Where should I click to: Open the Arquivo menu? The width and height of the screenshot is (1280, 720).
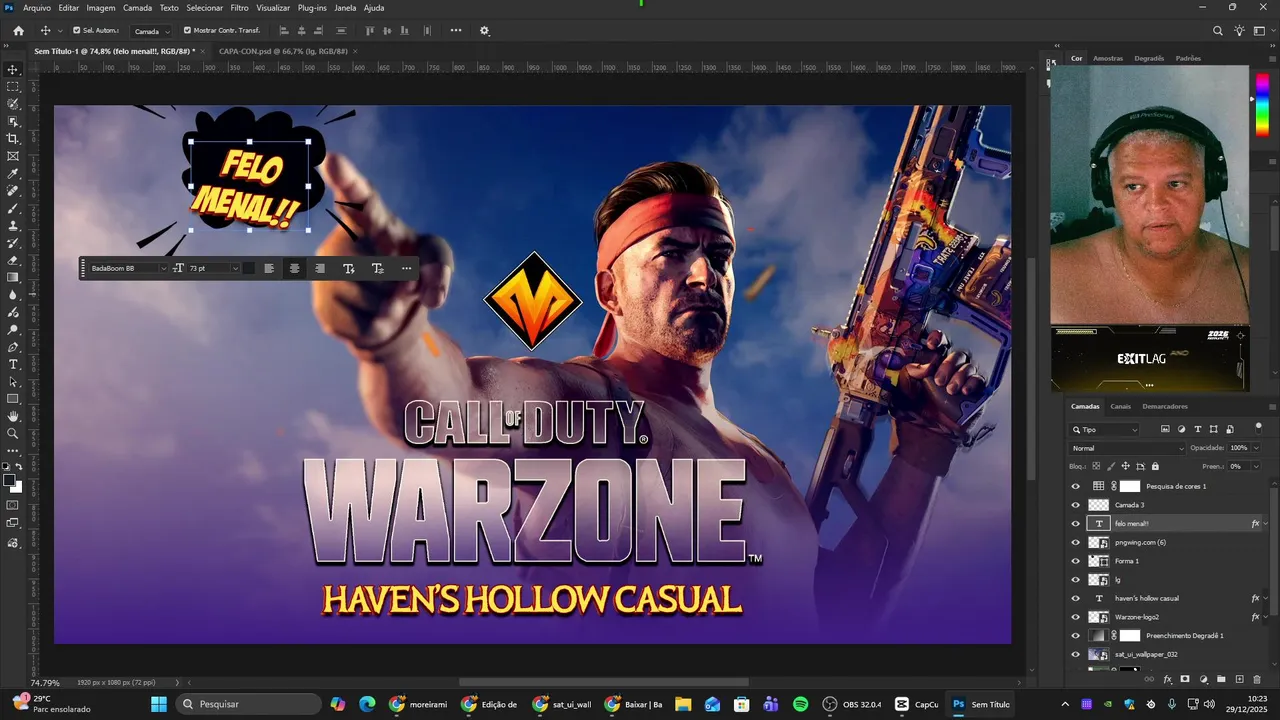[37, 7]
